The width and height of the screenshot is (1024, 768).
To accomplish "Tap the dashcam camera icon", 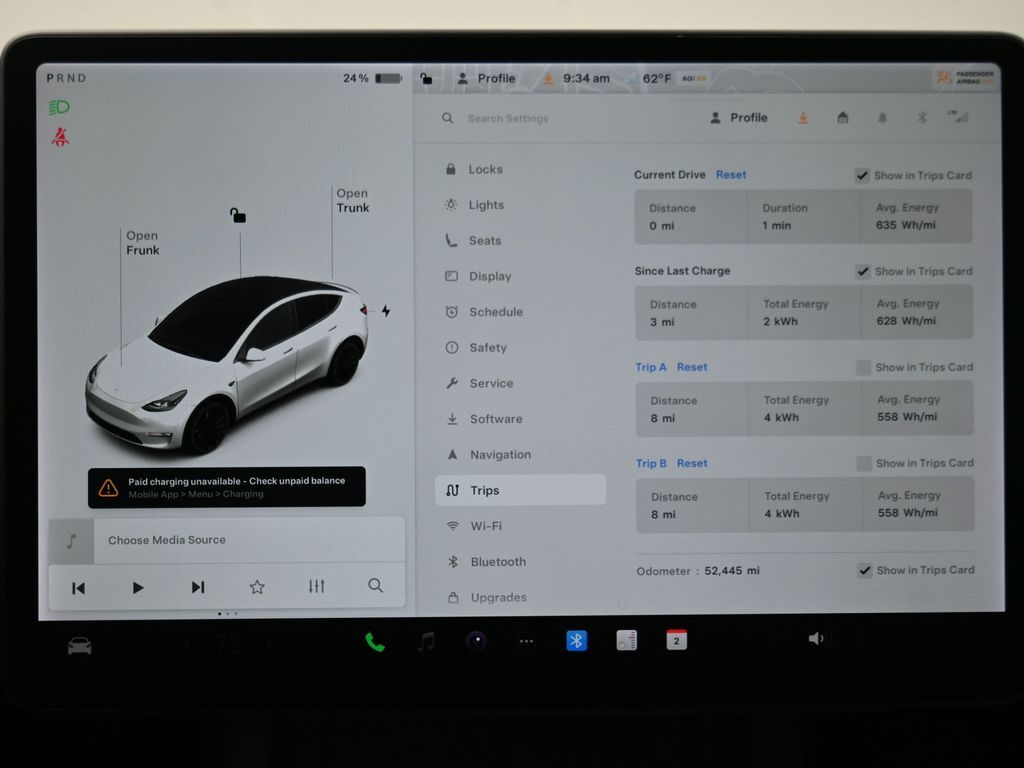I will [x=476, y=642].
